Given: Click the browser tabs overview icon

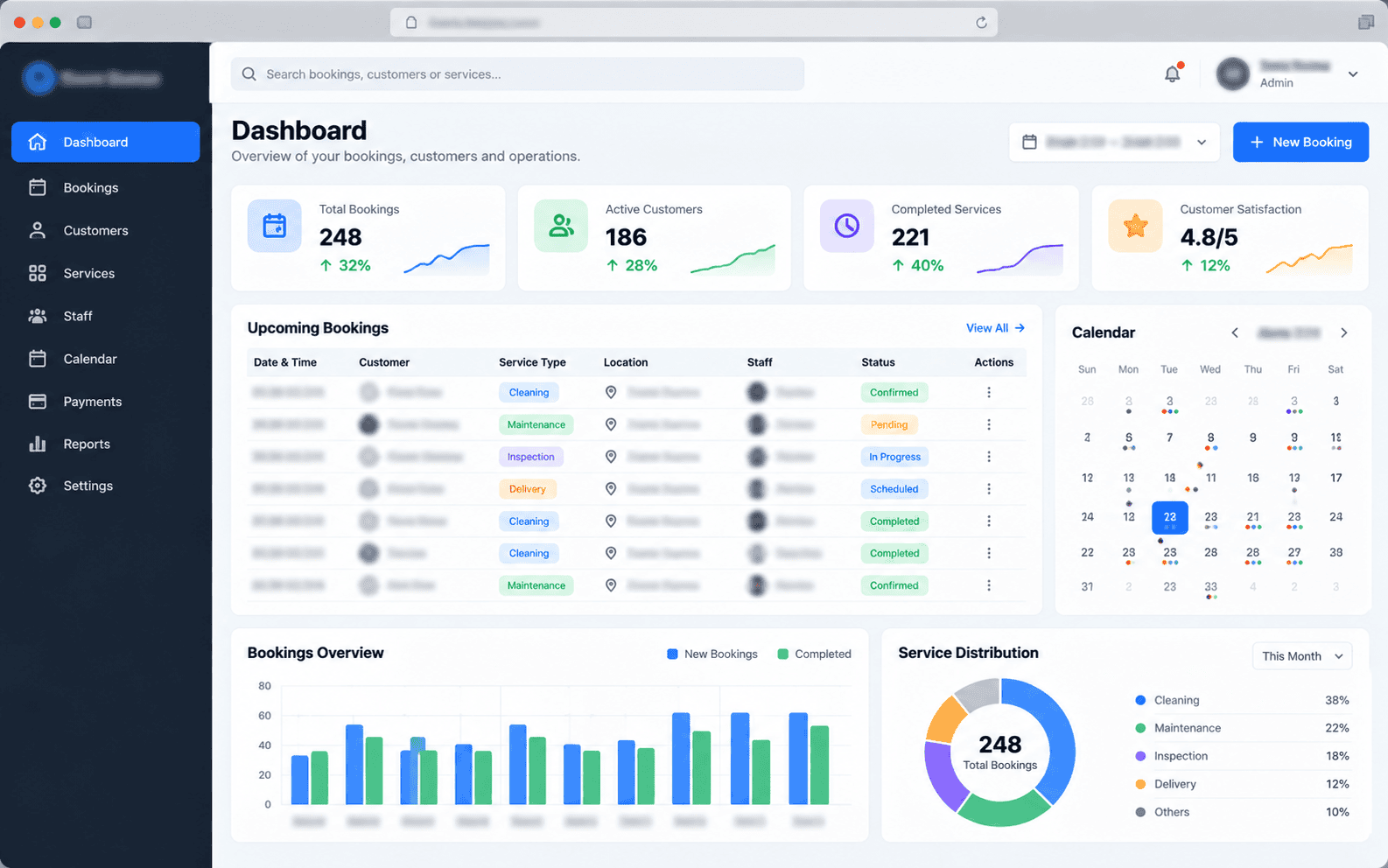Looking at the screenshot, I should click(x=1366, y=22).
